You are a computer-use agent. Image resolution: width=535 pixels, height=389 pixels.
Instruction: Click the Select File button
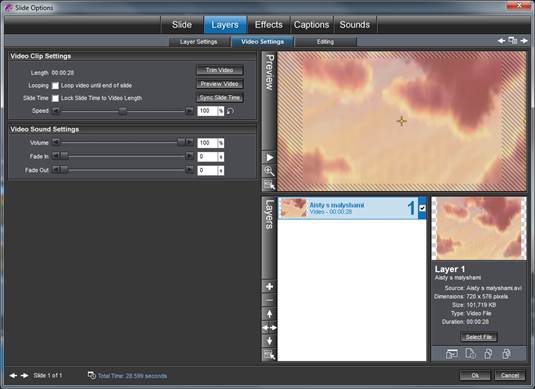point(479,337)
